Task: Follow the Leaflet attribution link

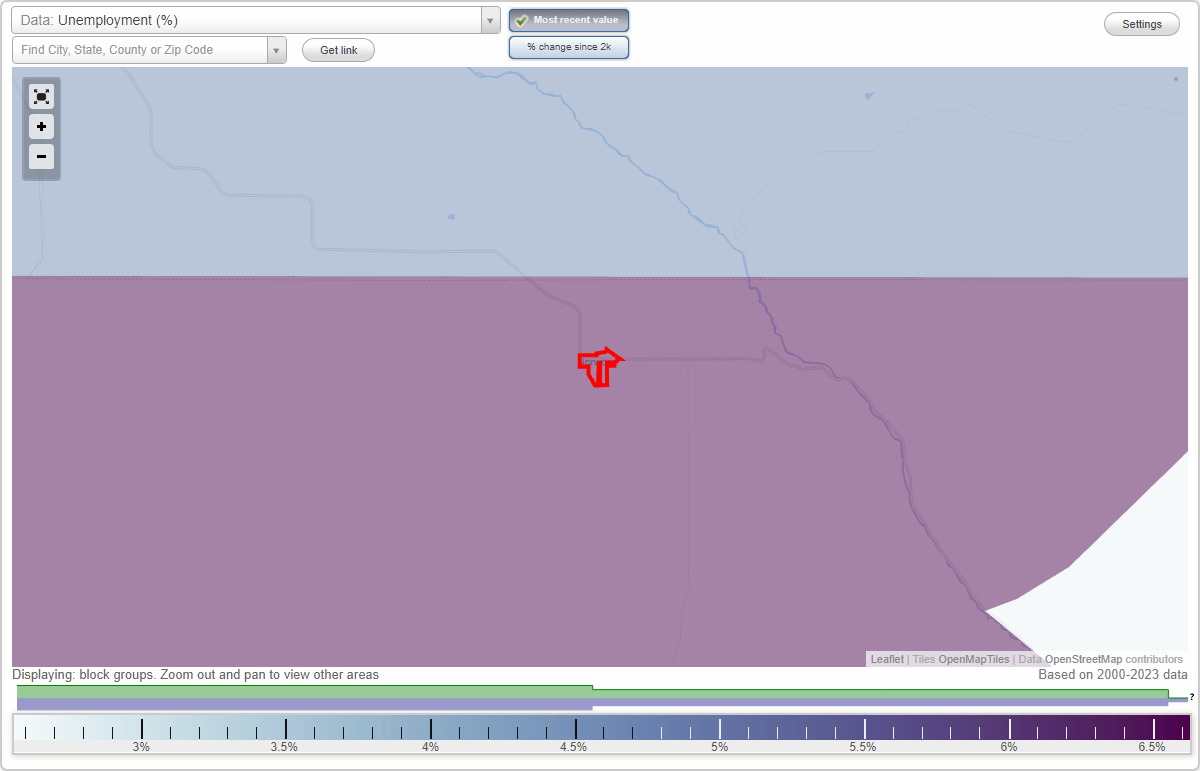Action: (886, 659)
